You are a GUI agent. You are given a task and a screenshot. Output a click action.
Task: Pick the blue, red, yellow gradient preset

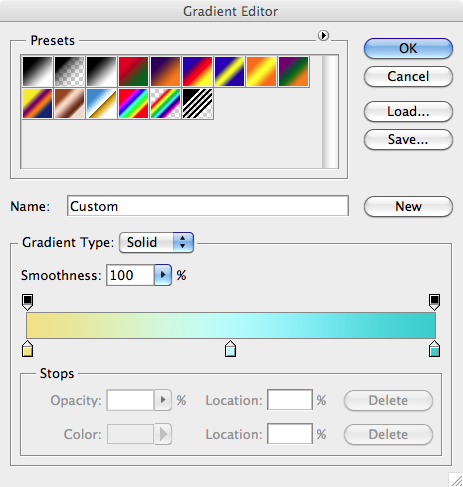click(198, 71)
